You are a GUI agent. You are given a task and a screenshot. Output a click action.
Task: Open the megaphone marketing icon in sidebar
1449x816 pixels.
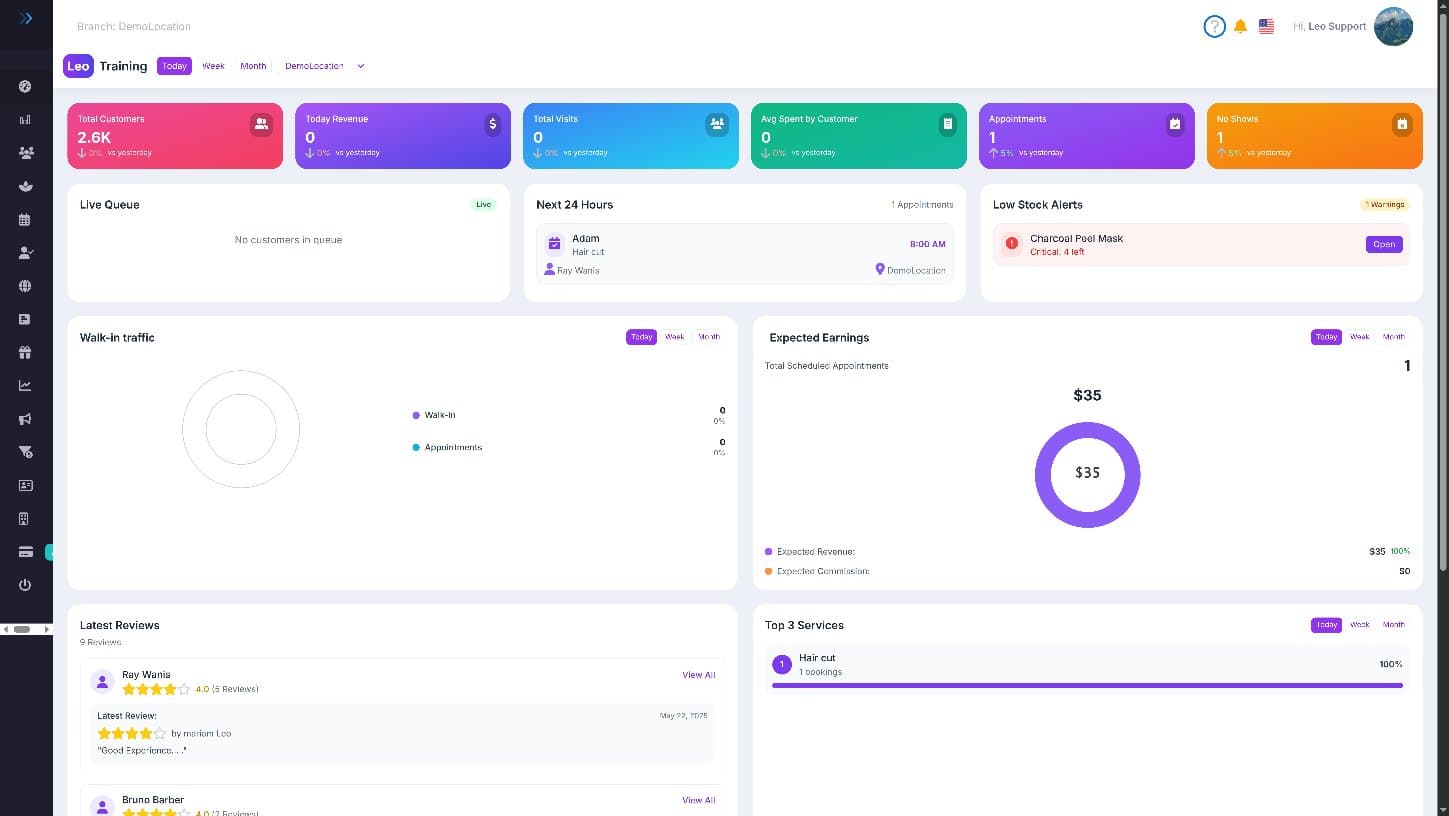(x=25, y=419)
